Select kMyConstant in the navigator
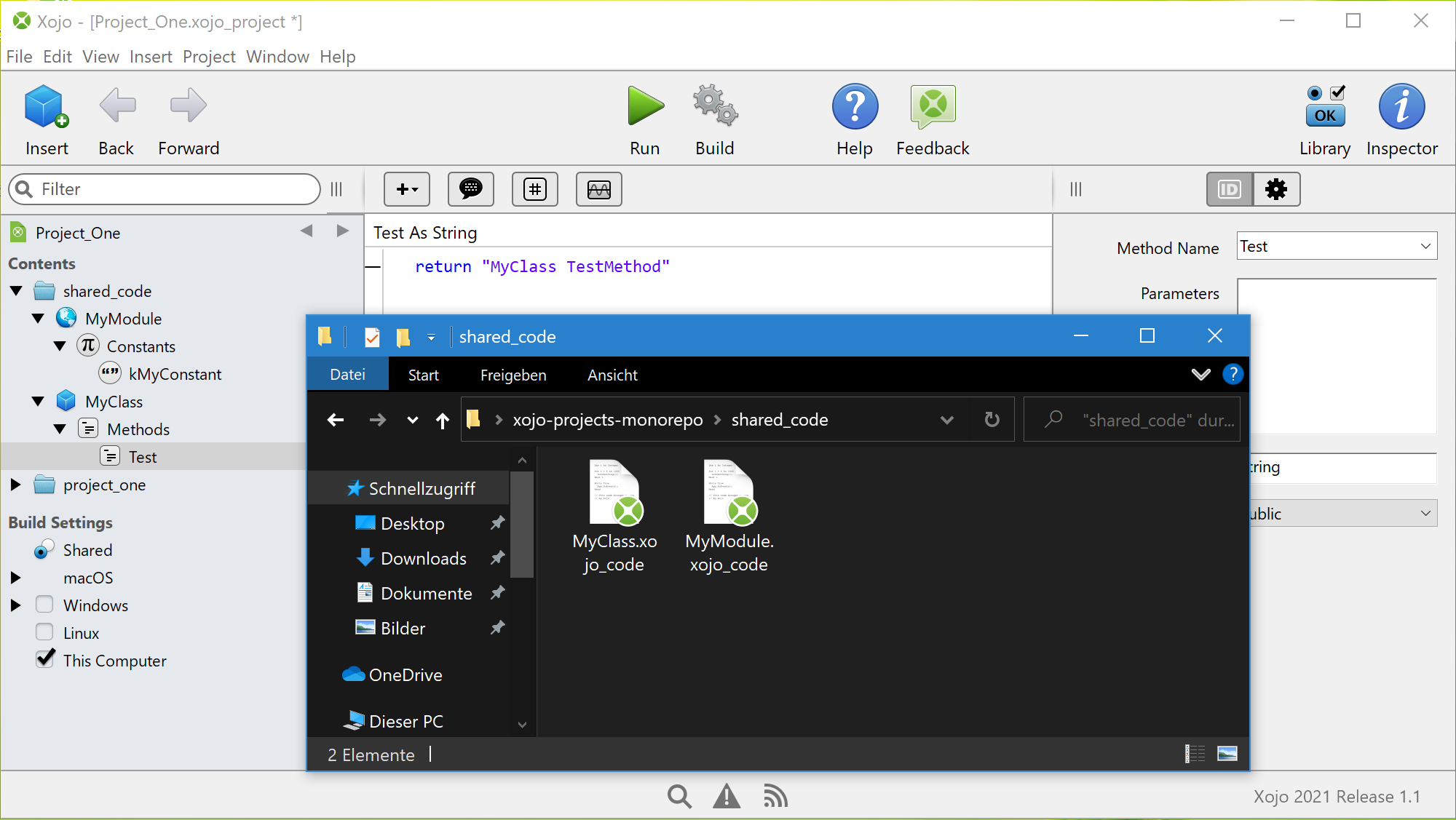The image size is (1456, 820). click(175, 374)
